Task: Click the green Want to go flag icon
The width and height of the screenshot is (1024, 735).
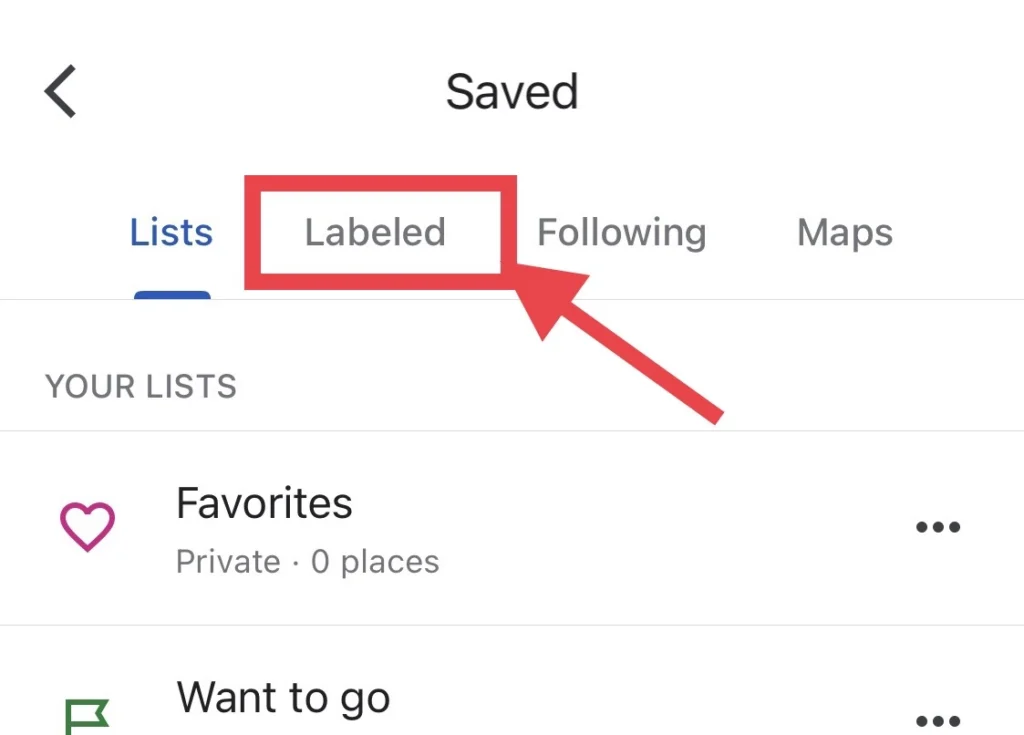Action: (87, 717)
